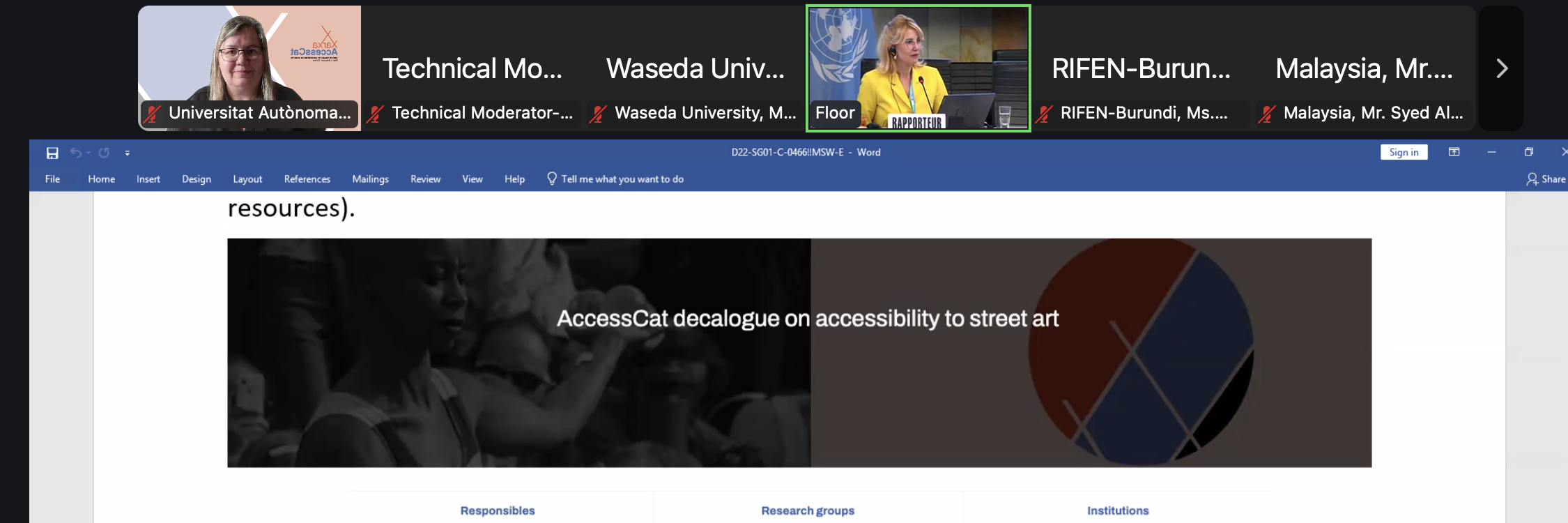1568x523 pixels.
Task: Open the undo history dropdown arrow
Action: tap(89, 153)
